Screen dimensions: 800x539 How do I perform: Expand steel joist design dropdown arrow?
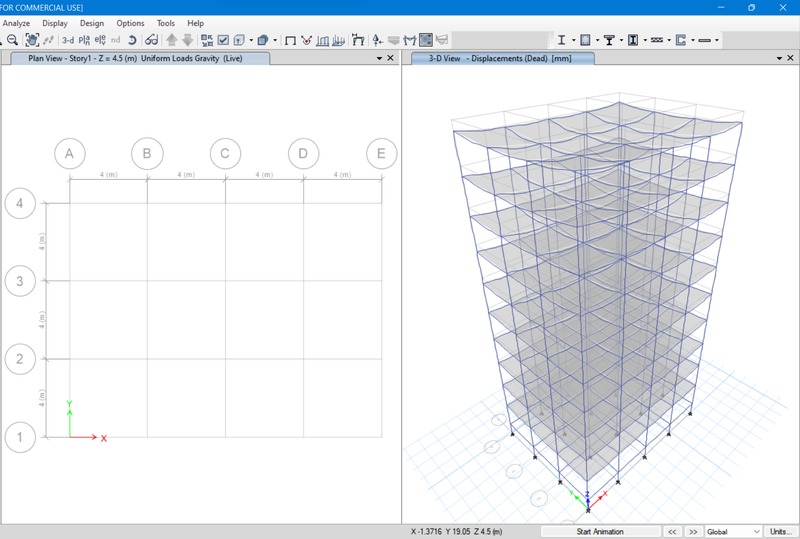(x=669, y=40)
